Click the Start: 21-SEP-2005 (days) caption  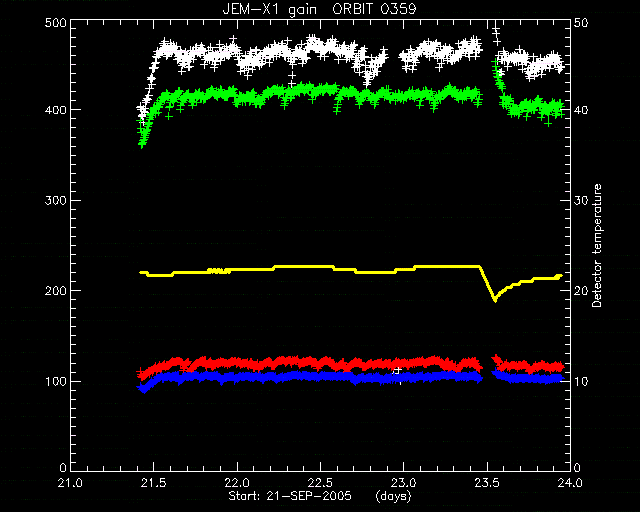(x=320, y=496)
